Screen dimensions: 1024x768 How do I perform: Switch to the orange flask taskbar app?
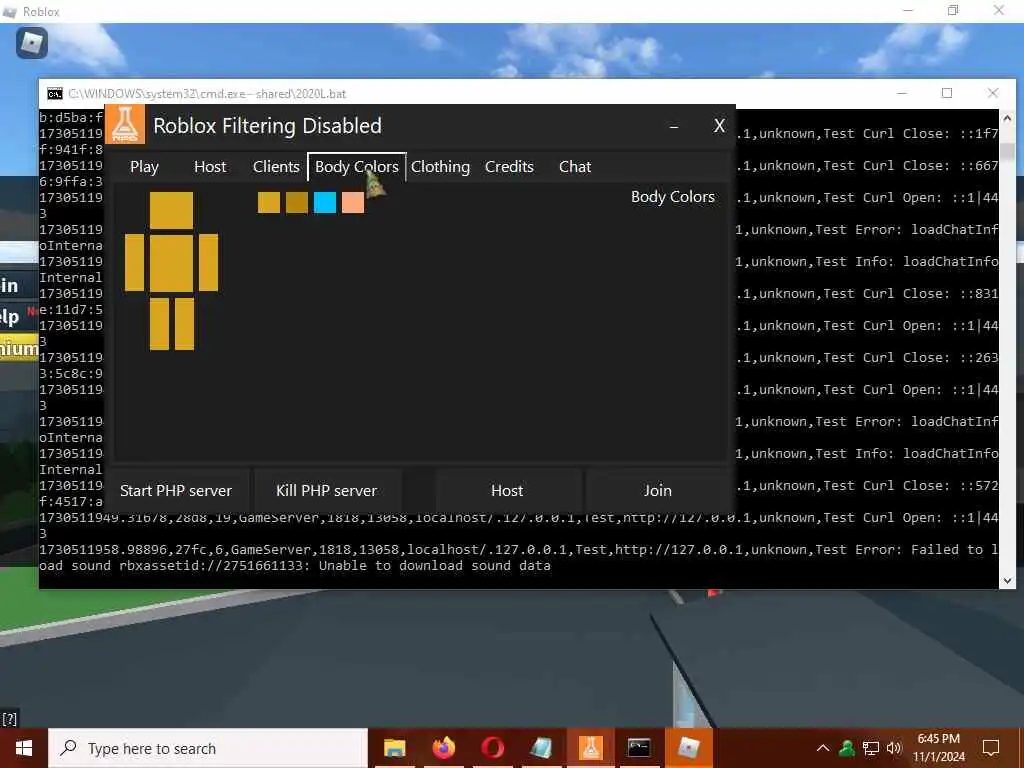tap(590, 748)
